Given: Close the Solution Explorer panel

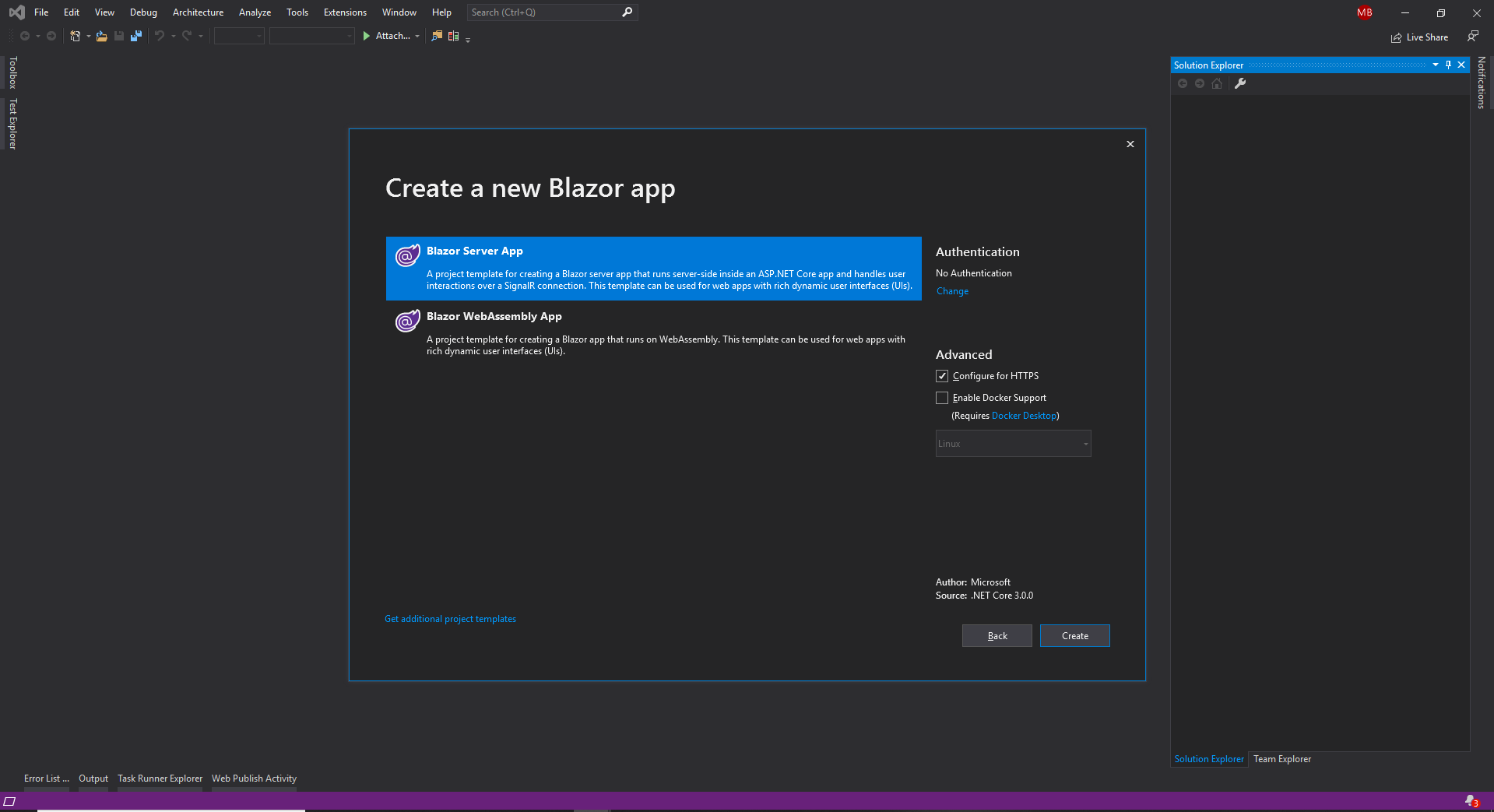Looking at the screenshot, I should point(1461,65).
